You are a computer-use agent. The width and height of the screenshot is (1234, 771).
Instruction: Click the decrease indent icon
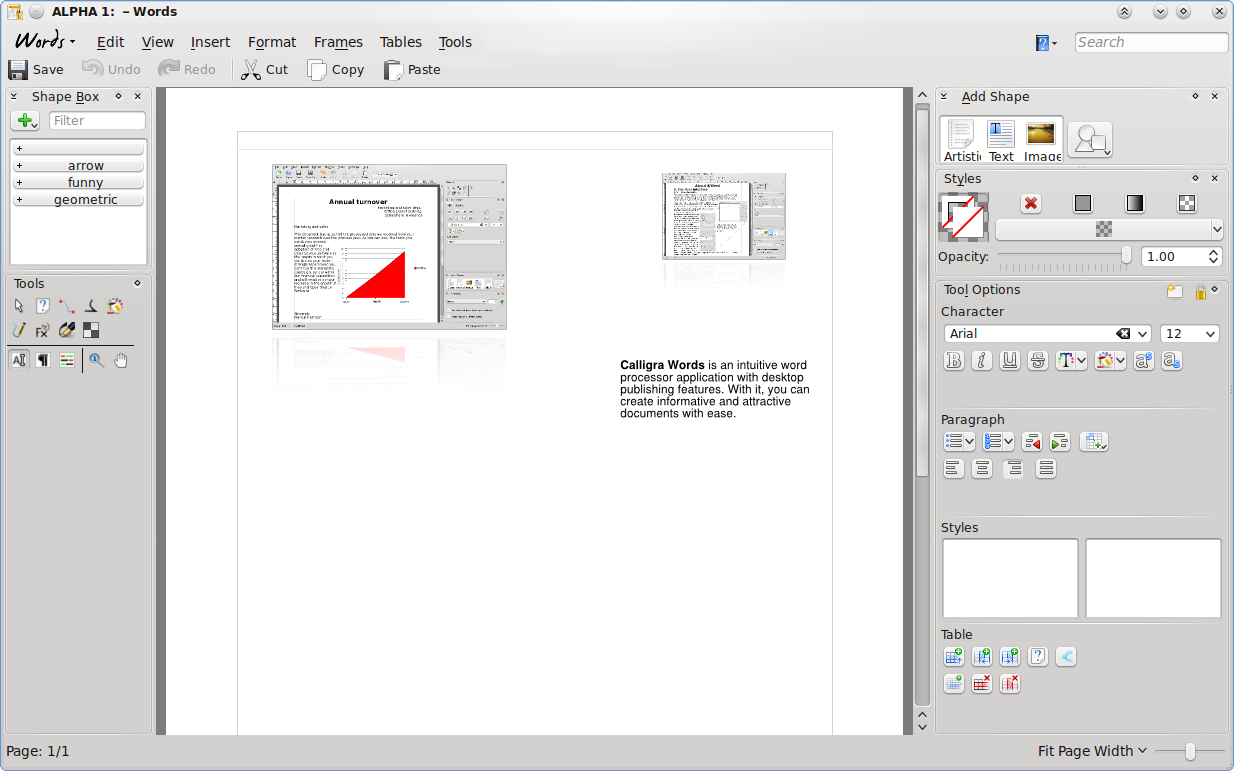coord(1032,441)
